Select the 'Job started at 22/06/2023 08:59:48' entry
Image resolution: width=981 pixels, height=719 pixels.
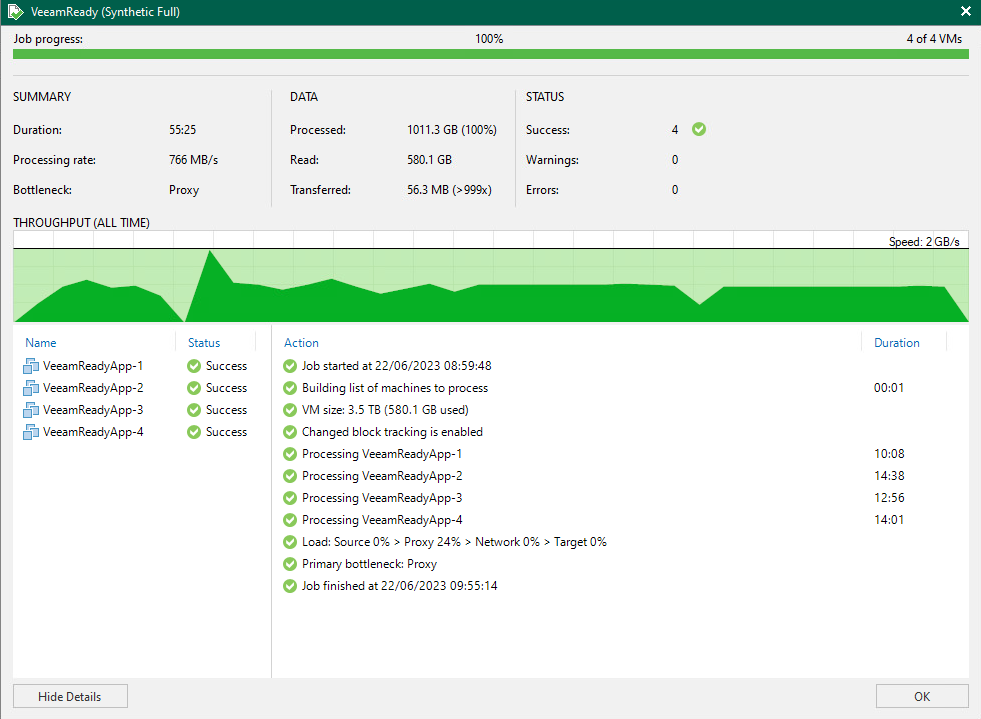[397, 366]
